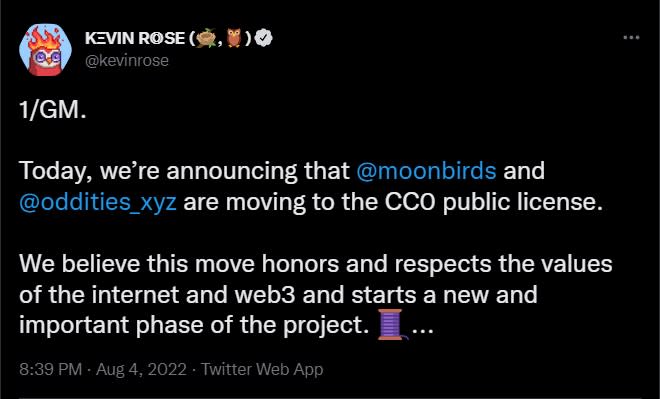Click the "CC0 public license" text
This screenshot has height=399, width=660.
[491, 202]
